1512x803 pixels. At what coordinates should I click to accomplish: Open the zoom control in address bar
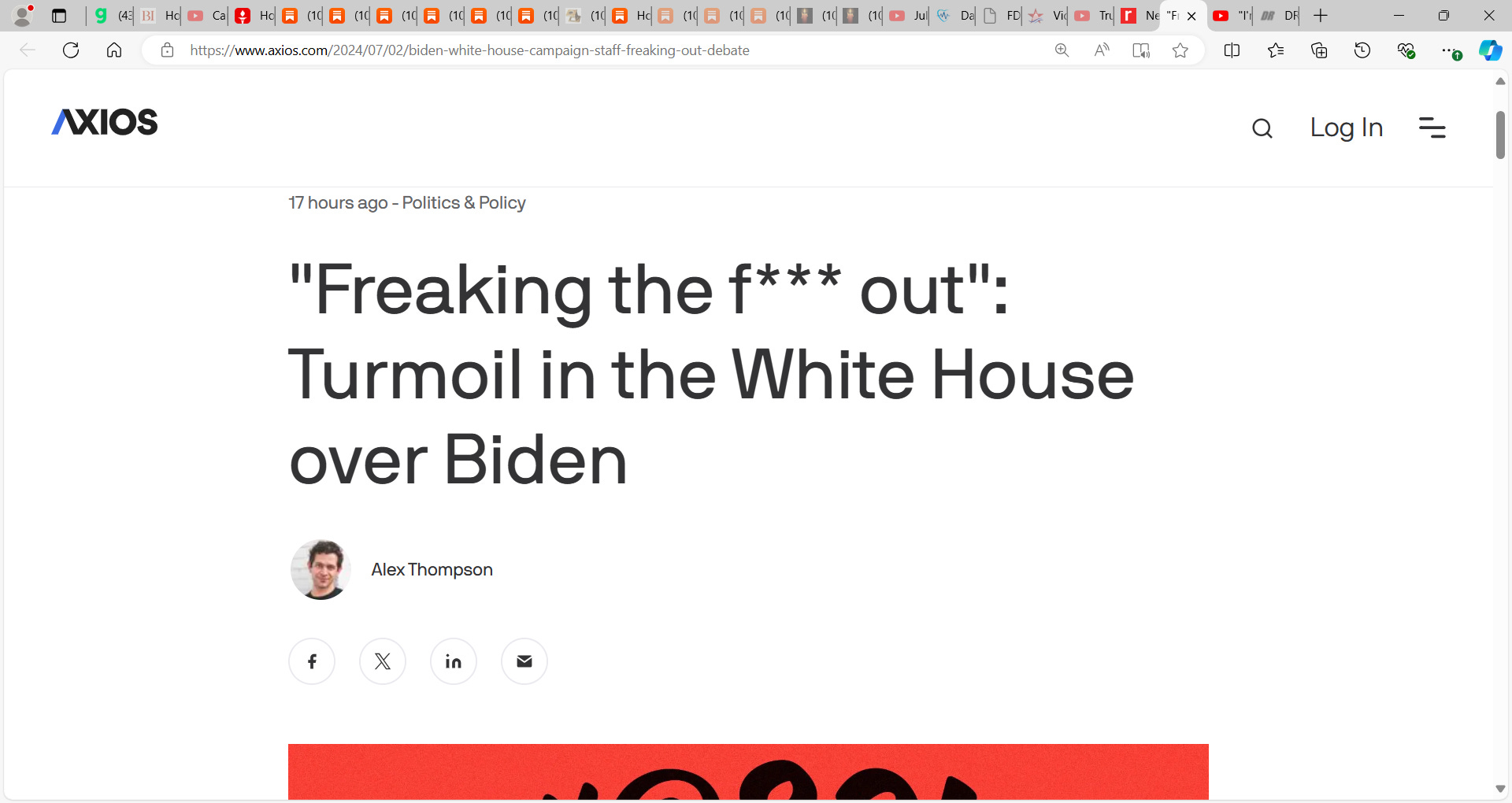pyautogui.click(x=1062, y=50)
